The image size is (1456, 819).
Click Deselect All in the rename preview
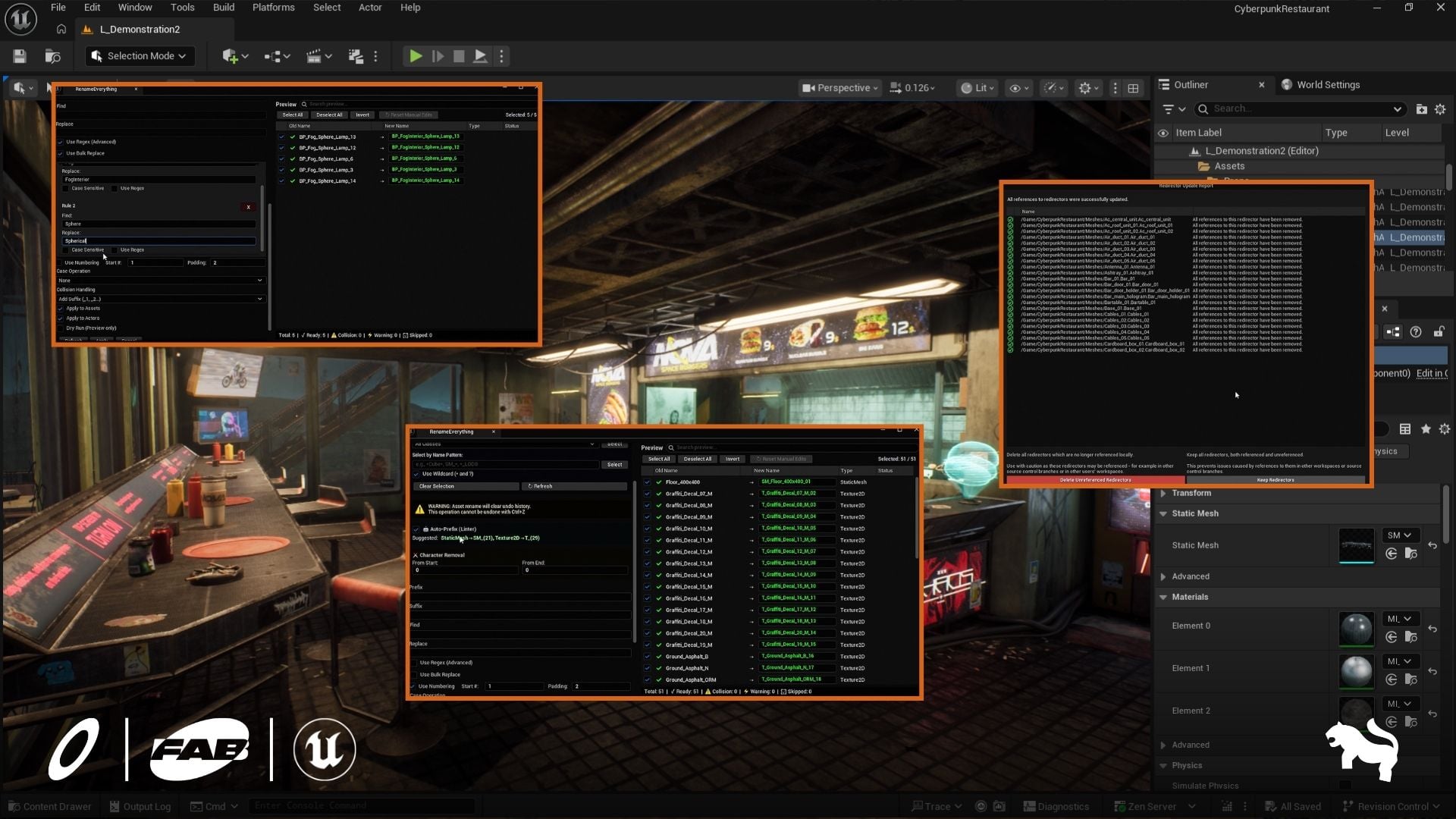click(x=329, y=115)
